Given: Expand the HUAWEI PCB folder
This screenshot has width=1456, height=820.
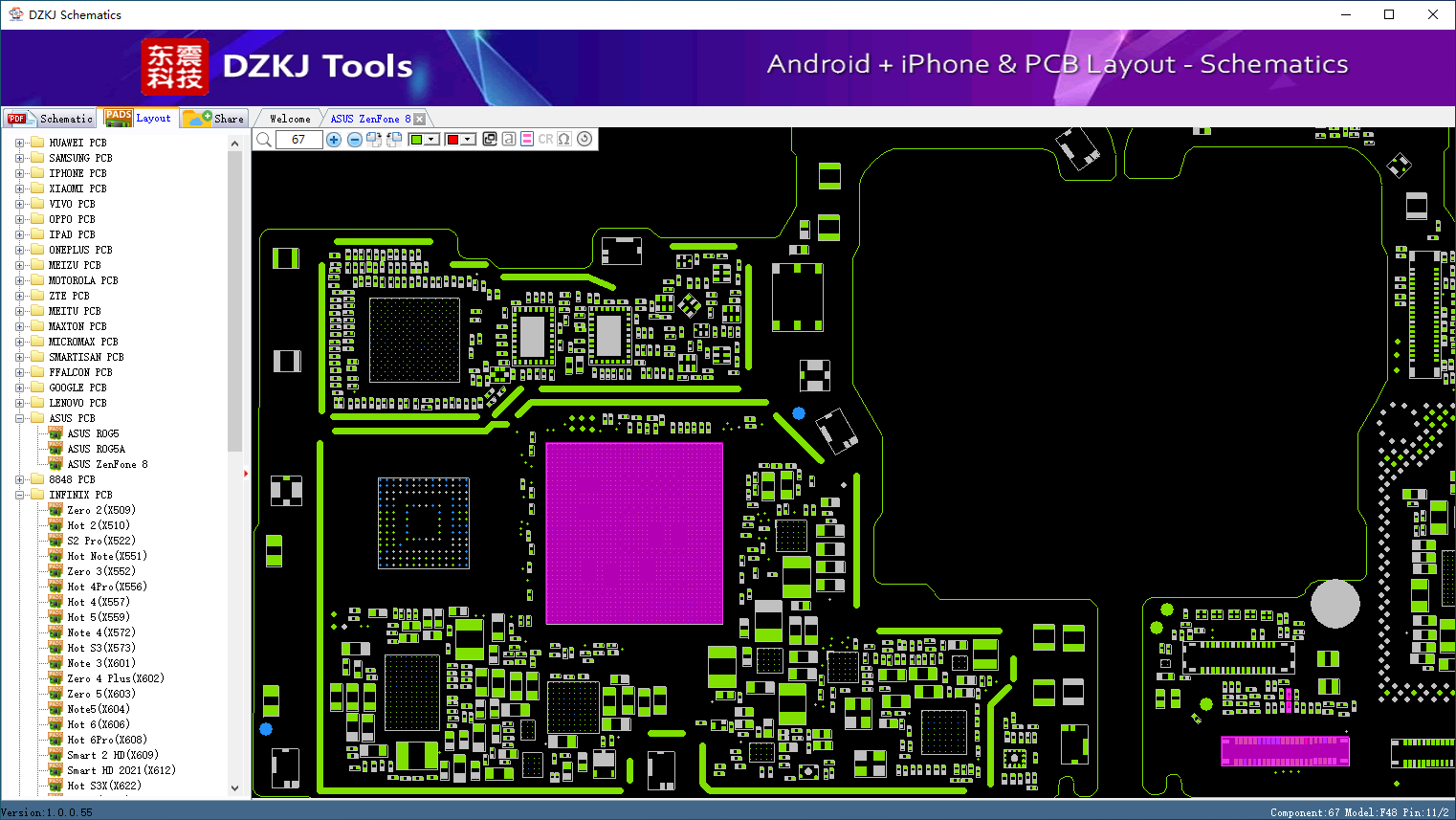Looking at the screenshot, I should [x=19, y=143].
